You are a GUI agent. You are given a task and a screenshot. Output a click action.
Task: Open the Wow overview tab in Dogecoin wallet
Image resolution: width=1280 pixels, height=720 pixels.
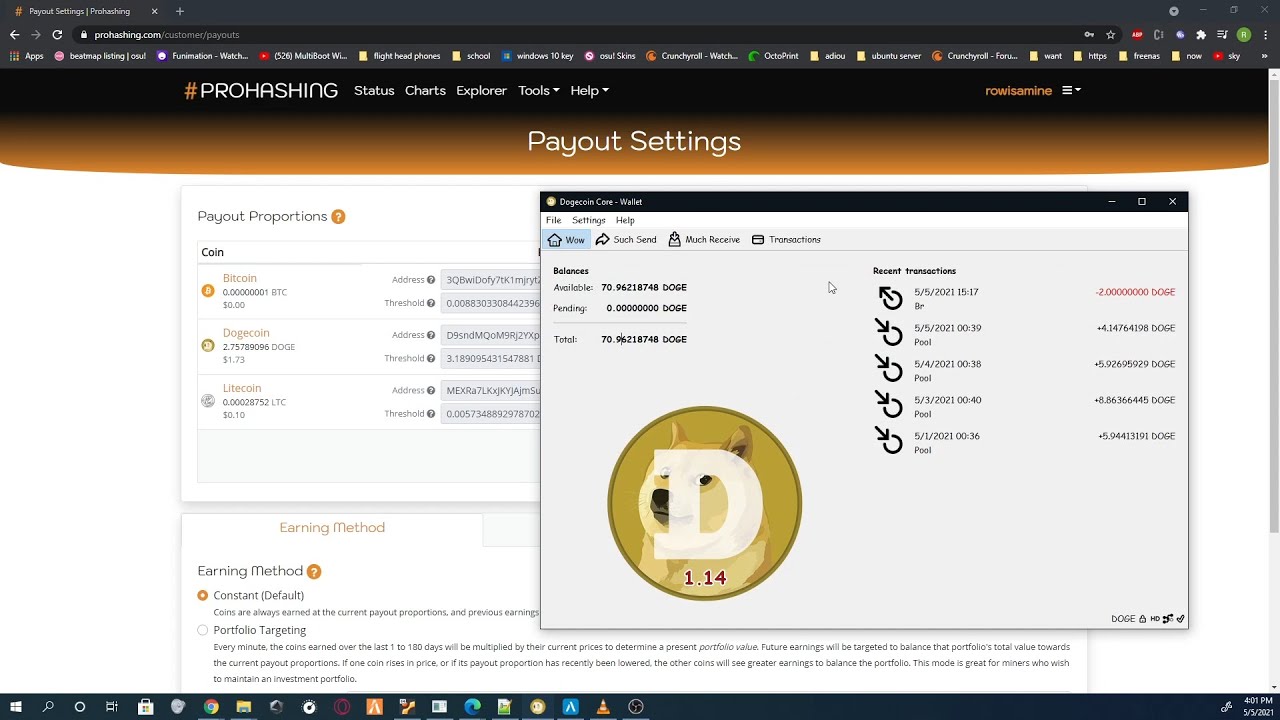566,240
